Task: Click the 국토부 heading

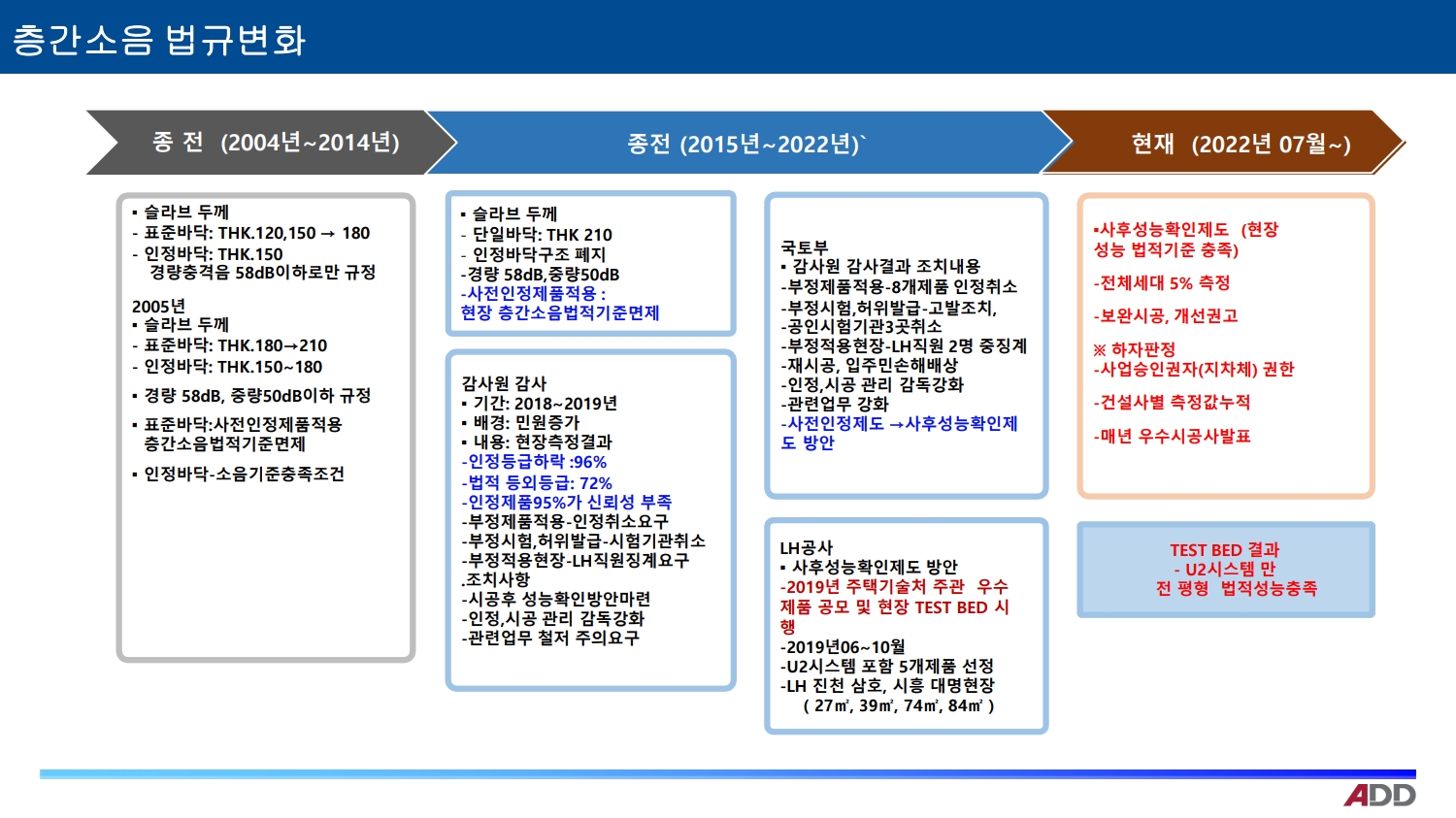Action: pos(805,247)
